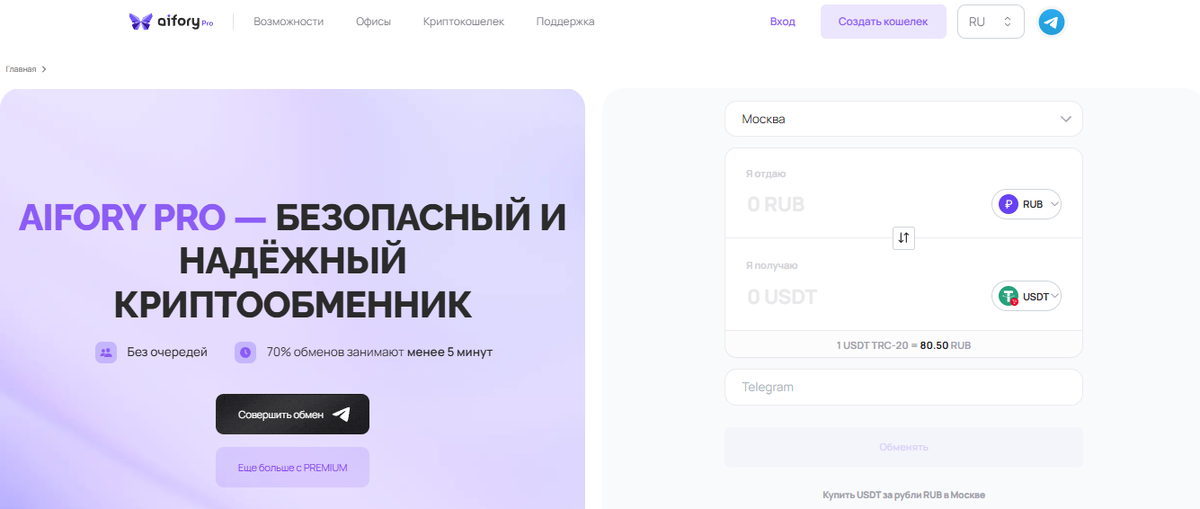Open the USDT currency dropdown
Screen dimensions: 1200x509
(1026, 296)
